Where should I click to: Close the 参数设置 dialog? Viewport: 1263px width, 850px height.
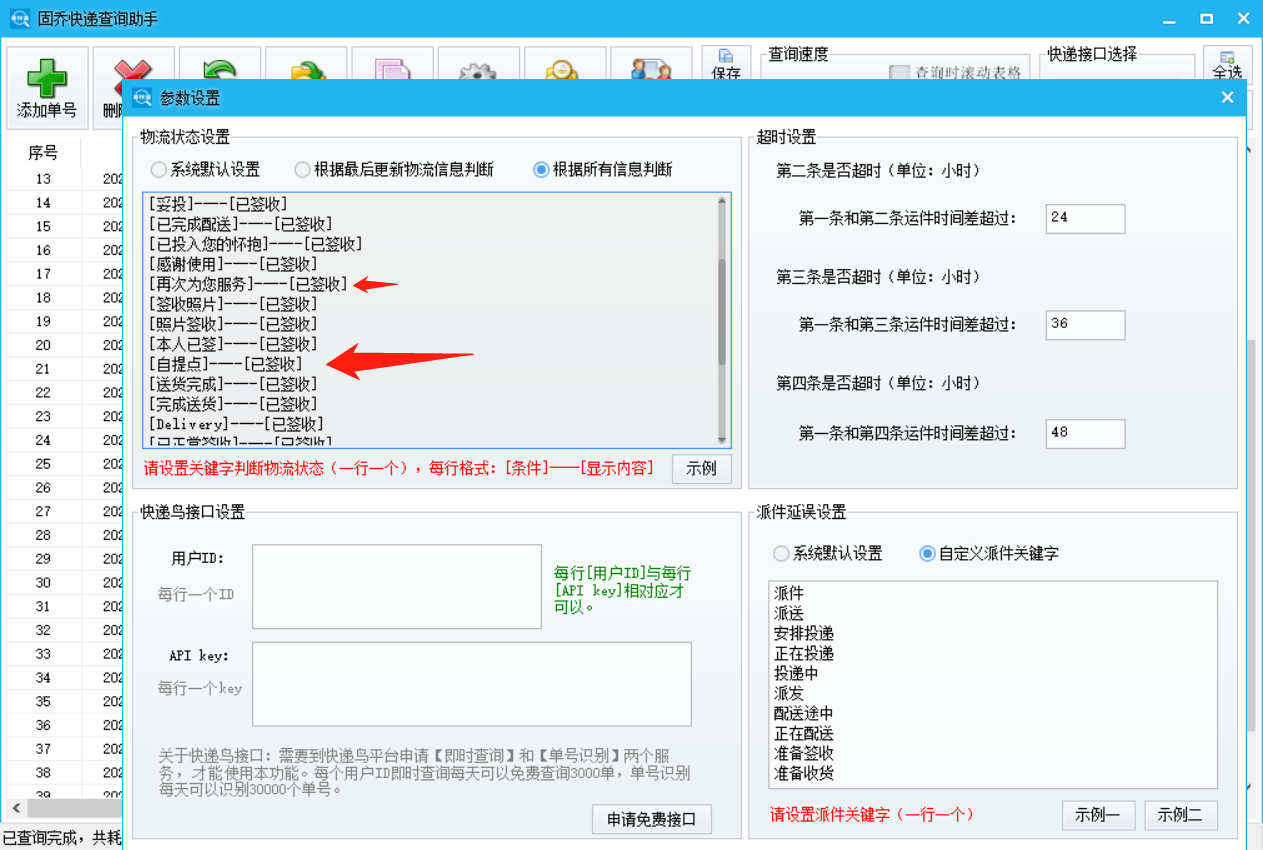[1227, 97]
